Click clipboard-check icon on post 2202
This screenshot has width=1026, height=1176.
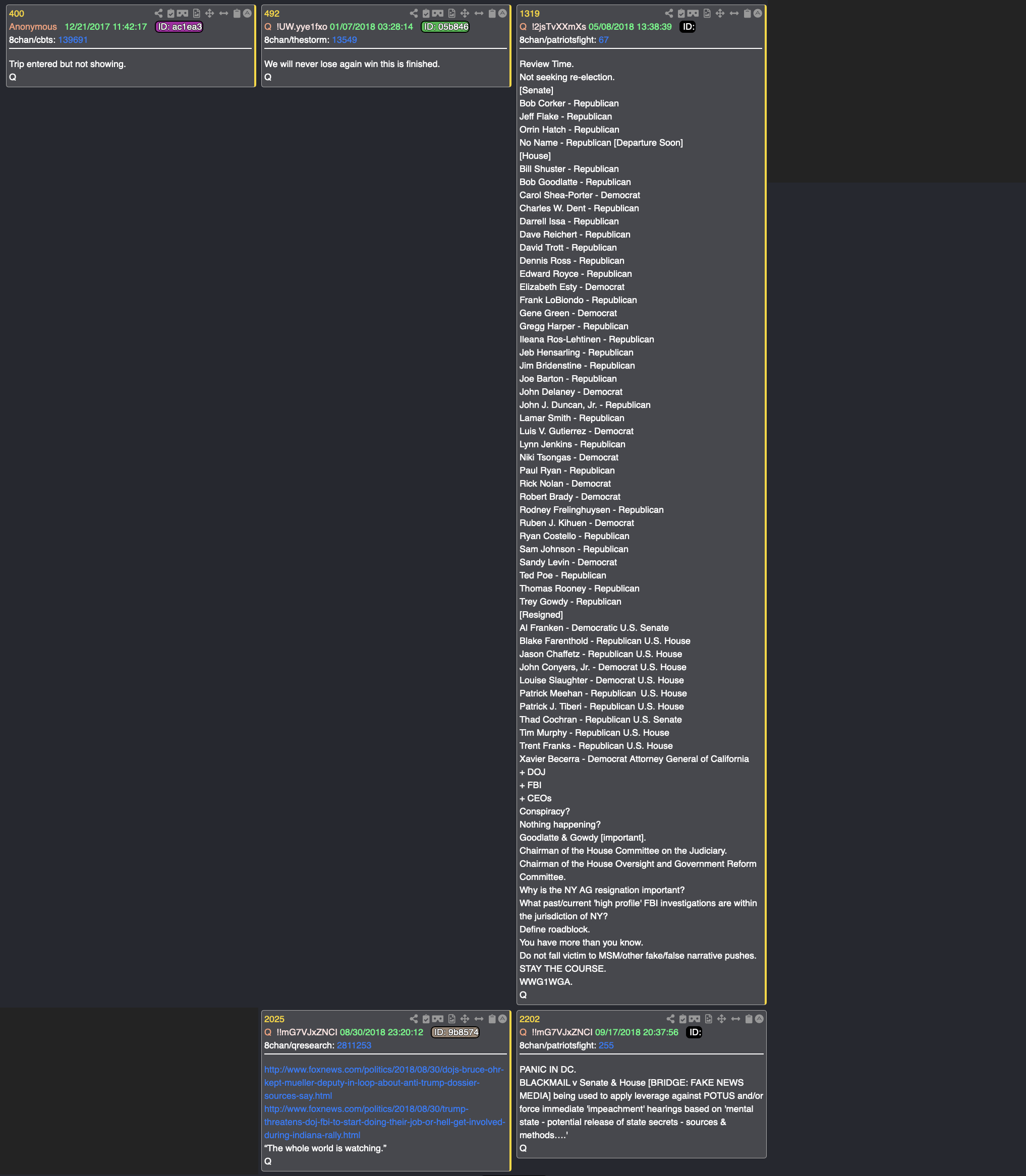coord(682,1019)
